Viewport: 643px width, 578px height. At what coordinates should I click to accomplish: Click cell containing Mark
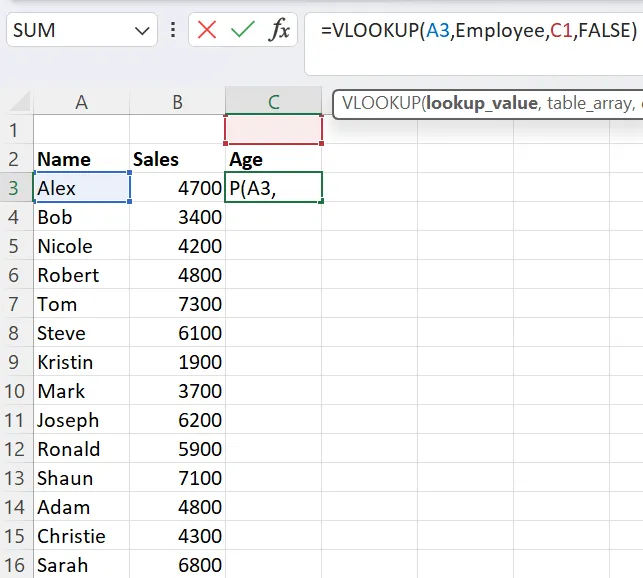click(81, 391)
